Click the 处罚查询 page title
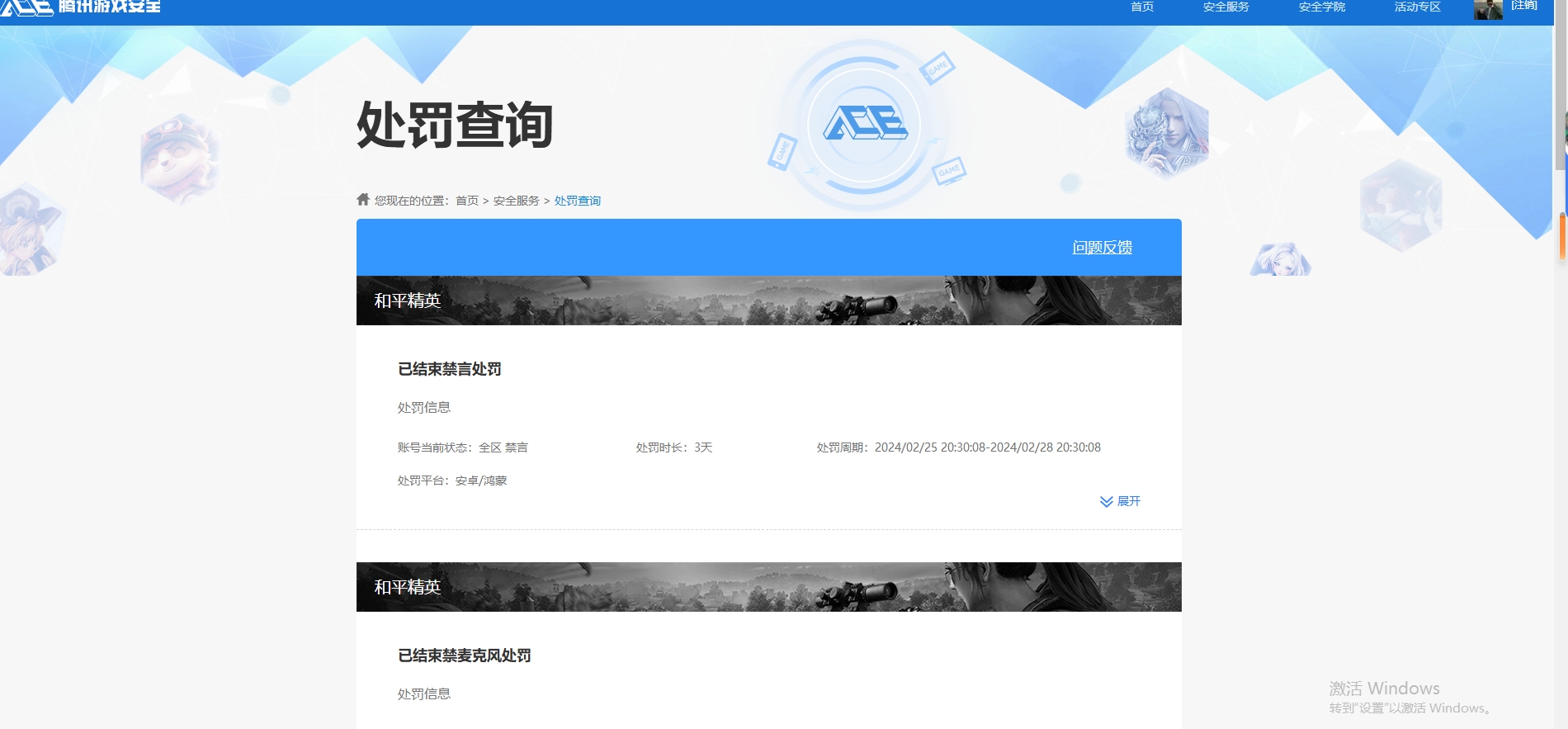 point(455,125)
